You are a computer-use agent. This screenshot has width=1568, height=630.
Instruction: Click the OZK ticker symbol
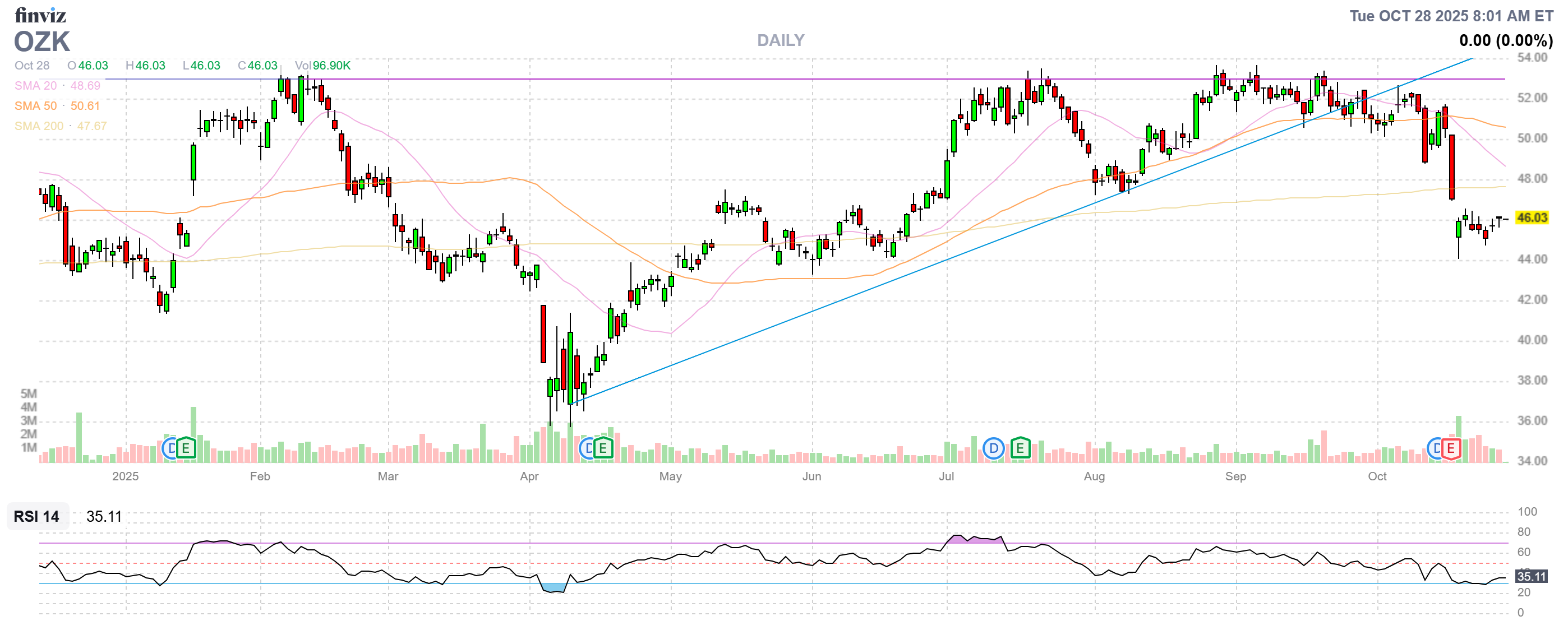coord(42,42)
